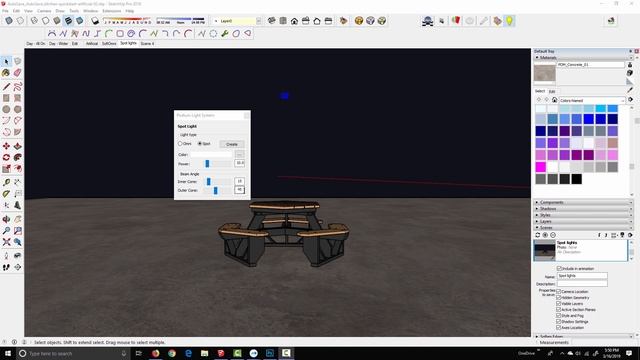Select the Omni light type radio
The height and width of the screenshot is (360, 640).
[180, 144]
